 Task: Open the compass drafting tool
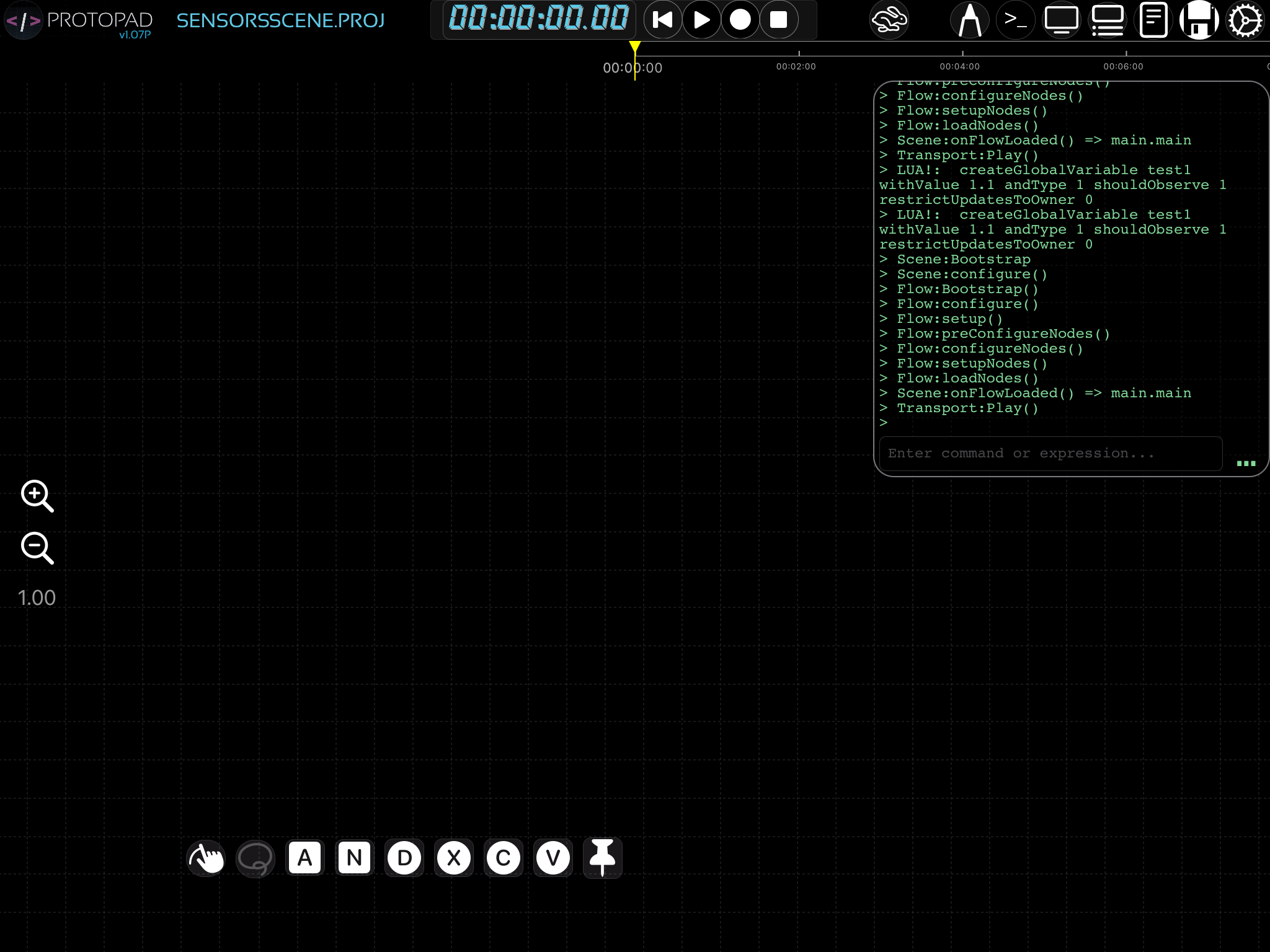pyautogui.click(x=969, y=20)
